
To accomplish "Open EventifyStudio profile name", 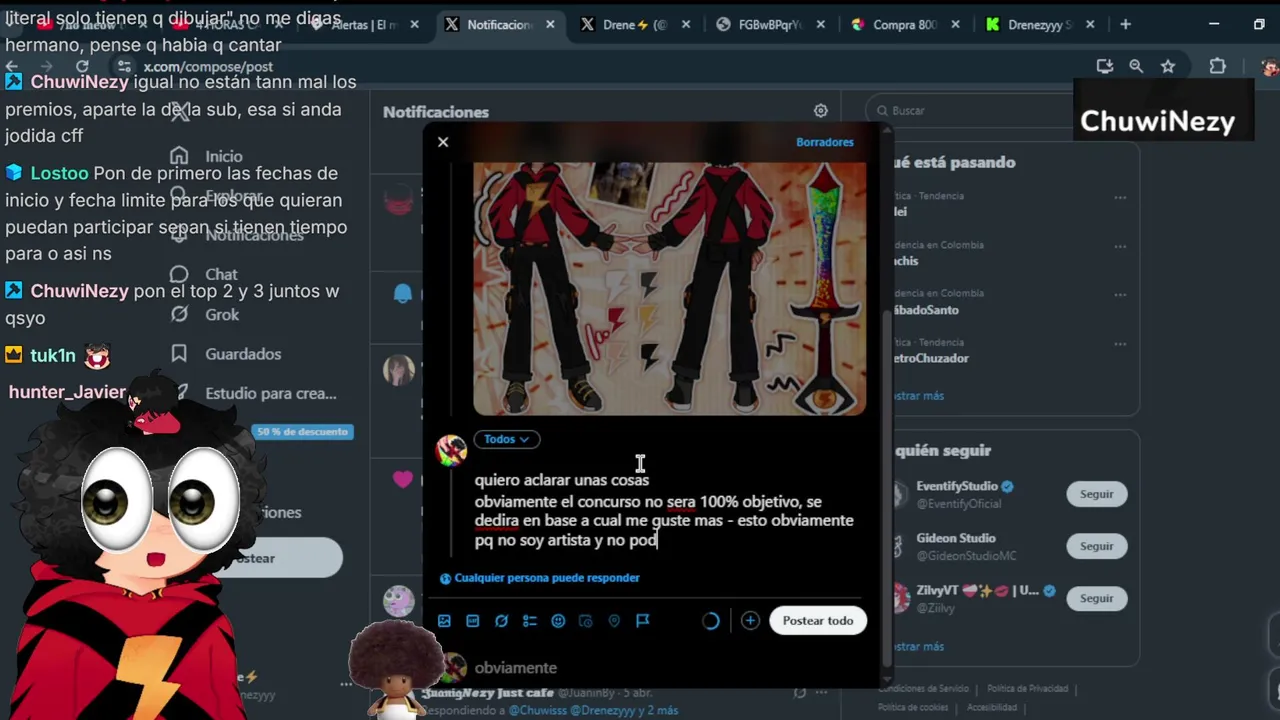I will (957, 486).
